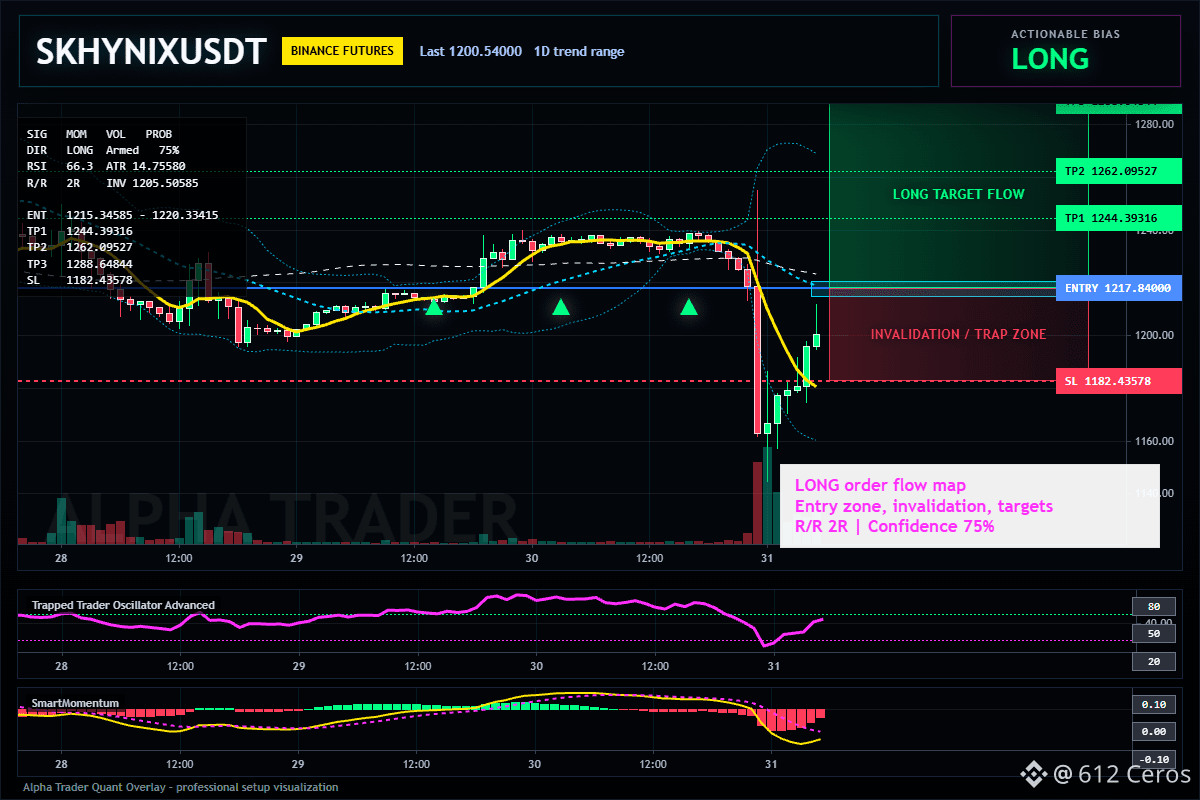1200x800 pixels.
Task: Click the 1200.00 price axis label
Action: [1154, 335]
